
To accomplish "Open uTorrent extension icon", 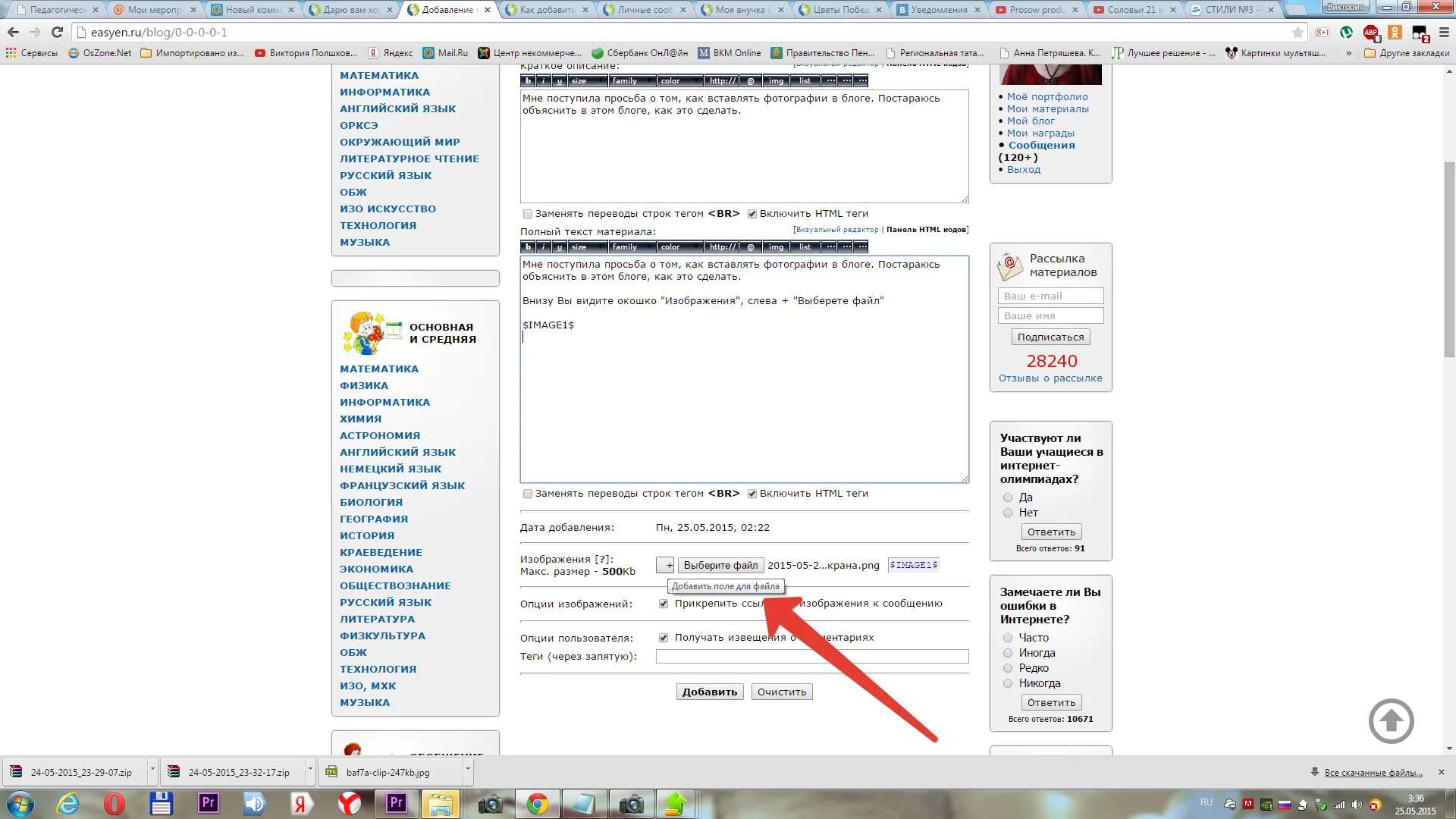I will coord(1346,33).
